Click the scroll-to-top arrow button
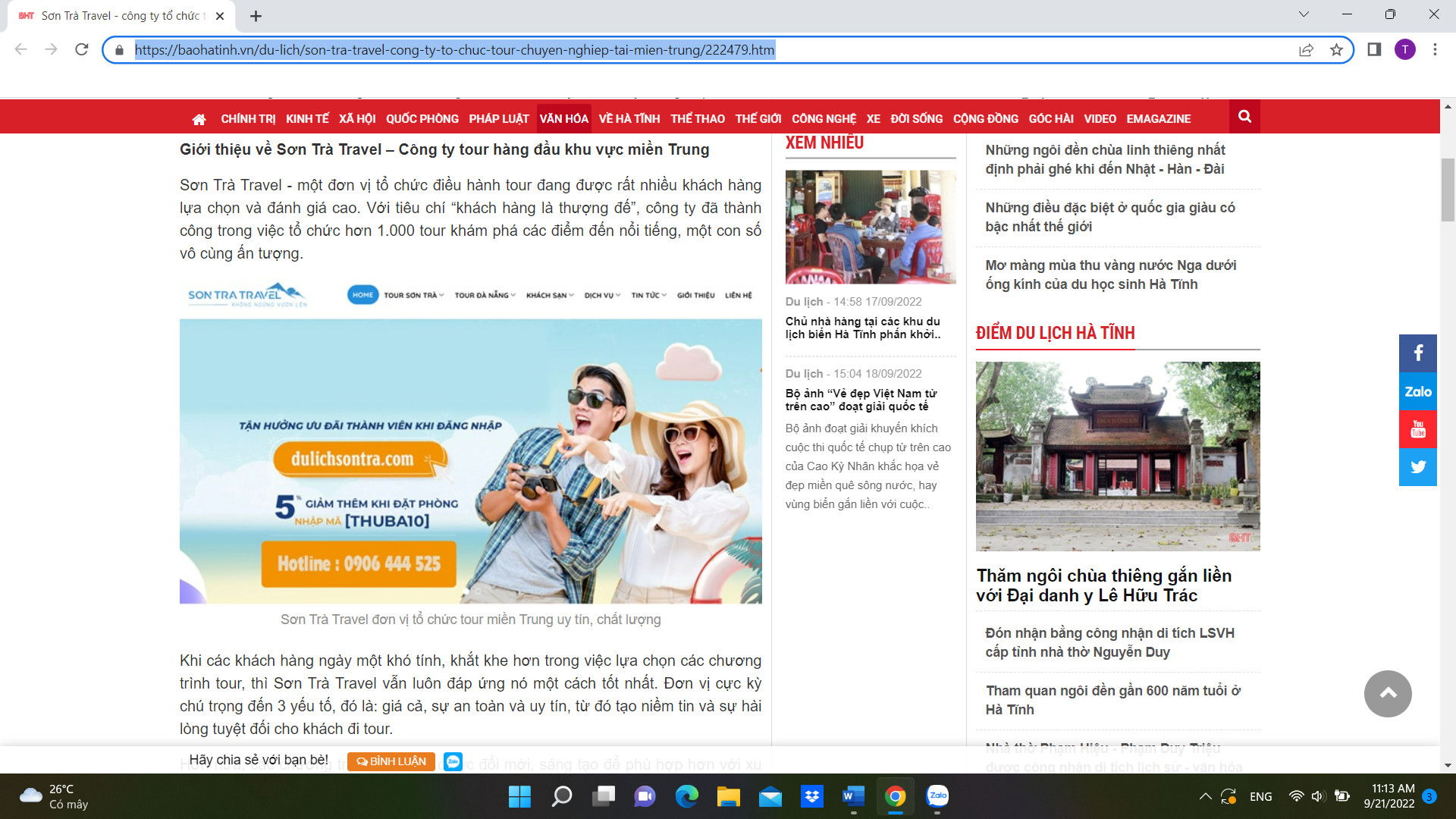Image resolution: width=1456 pixels, height=819 pixels. coord(1388,693)
